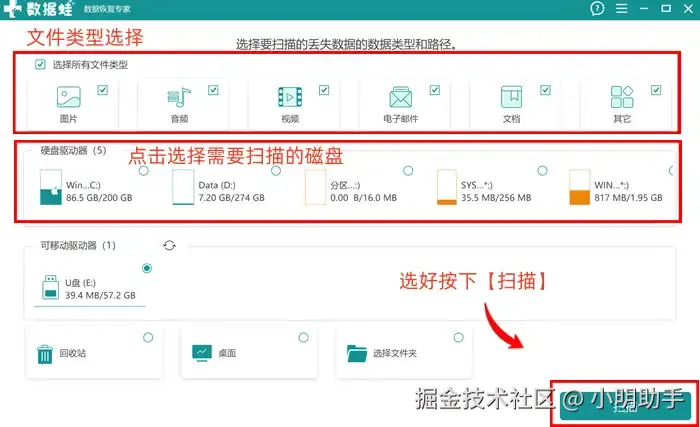Select the SYS 256 MB radio button

pos(542,171)
